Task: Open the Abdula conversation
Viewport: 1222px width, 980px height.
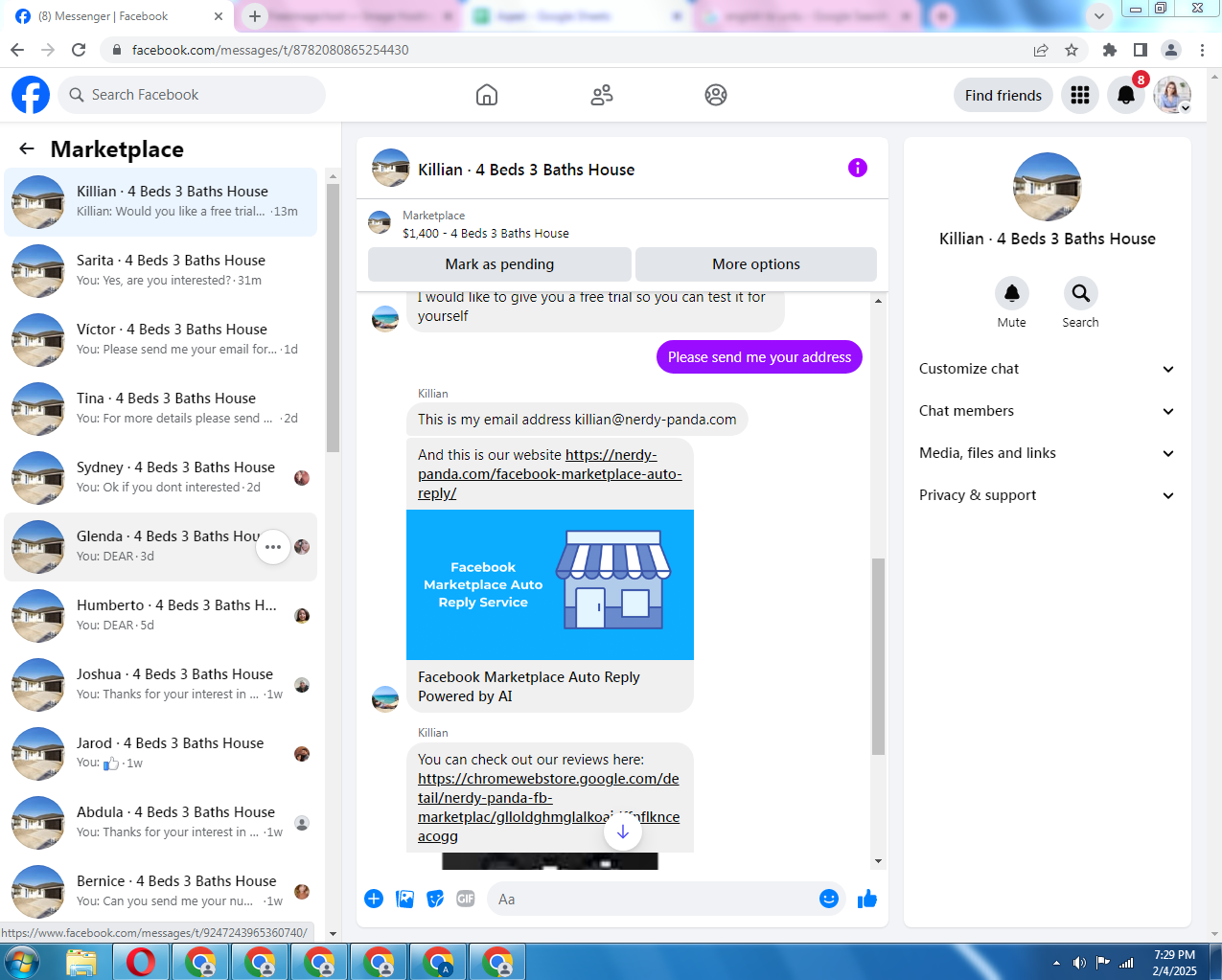Action: tap(161, 823)
